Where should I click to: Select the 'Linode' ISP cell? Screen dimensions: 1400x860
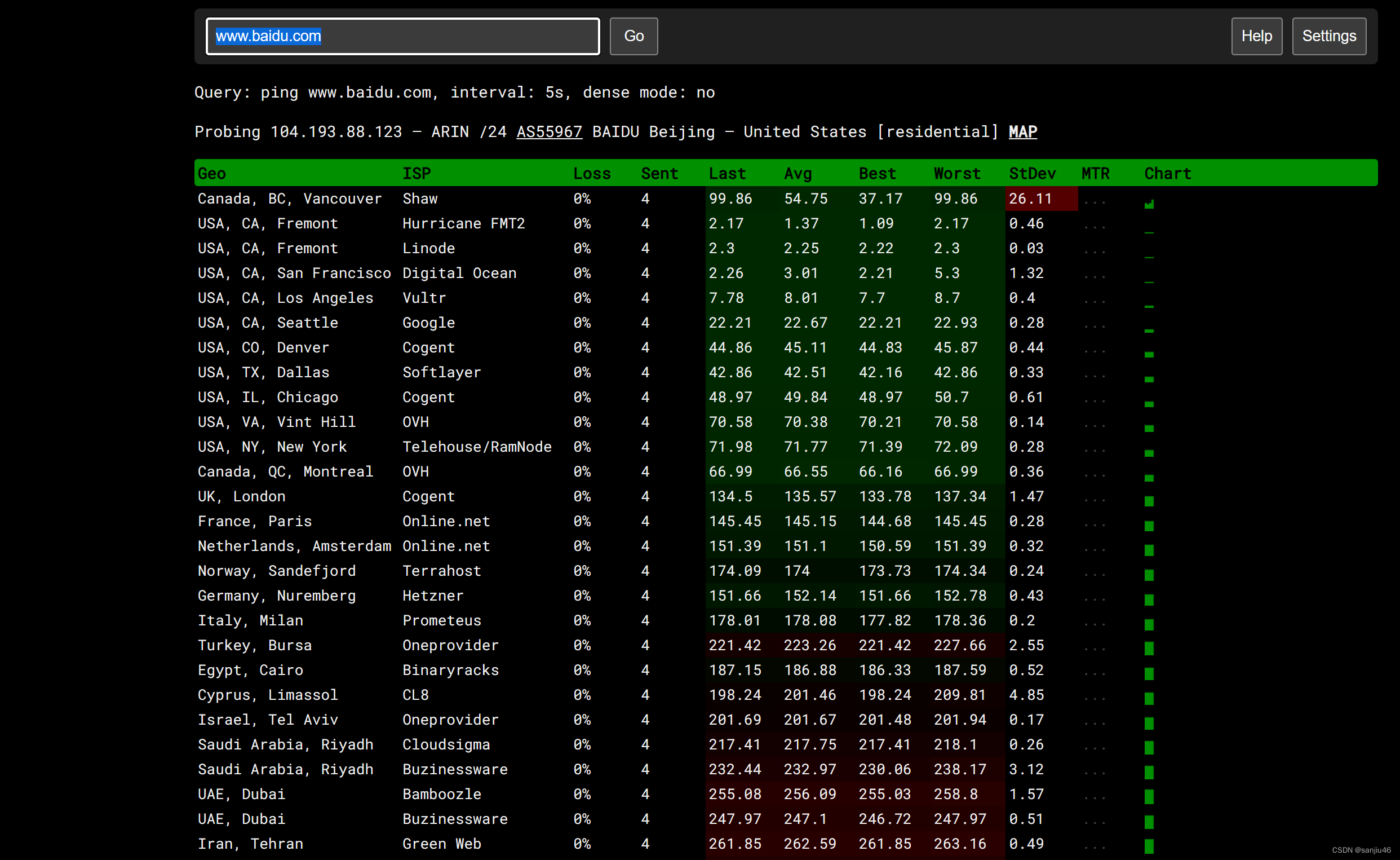(x=428, y=248)
